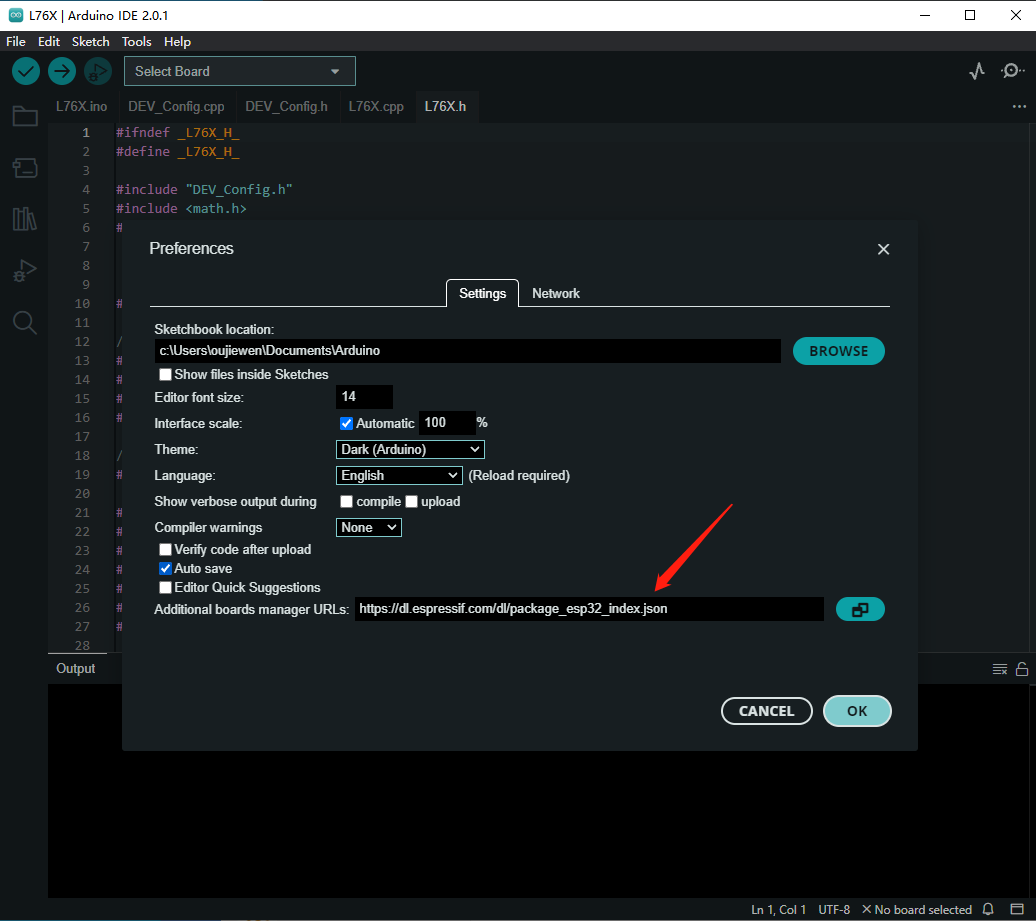The height and width of the screenshot is (921, 1036).
Task: Open the Tools menu
Action: click(137, 42)
